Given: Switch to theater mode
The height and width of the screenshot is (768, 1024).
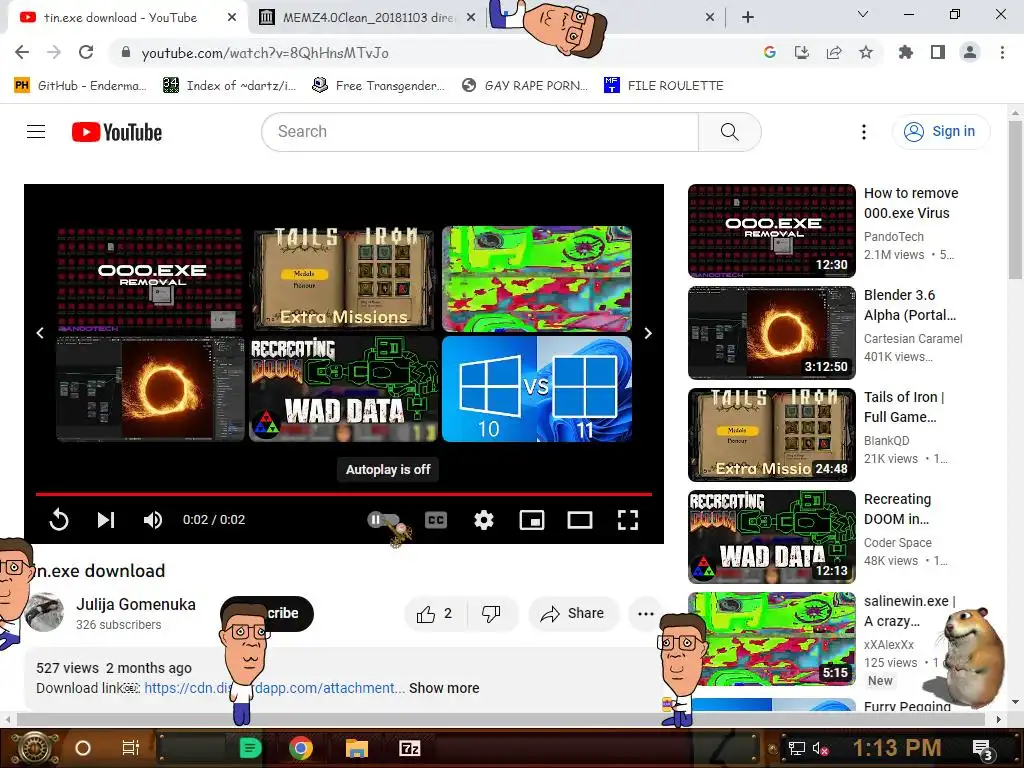Looking at the screenshot, I should tap(580, 520).
